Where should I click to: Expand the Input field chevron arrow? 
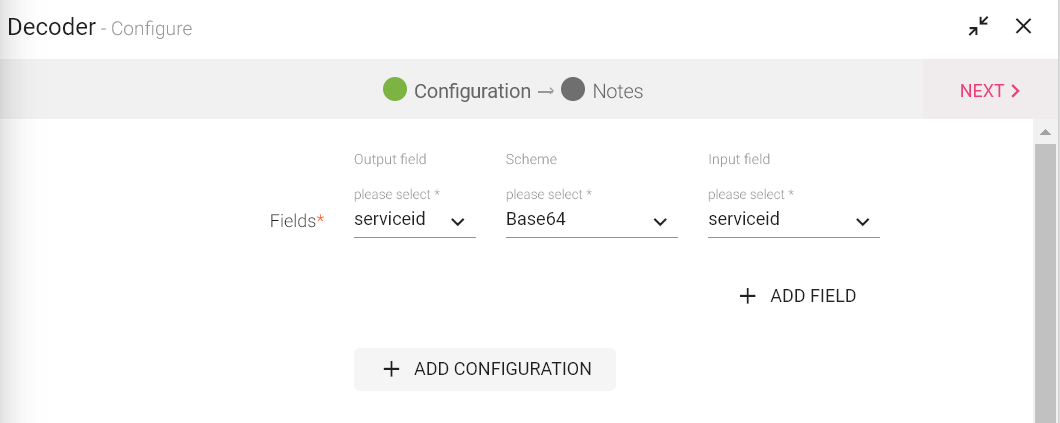pyautogui.click(x=862, y=221)
